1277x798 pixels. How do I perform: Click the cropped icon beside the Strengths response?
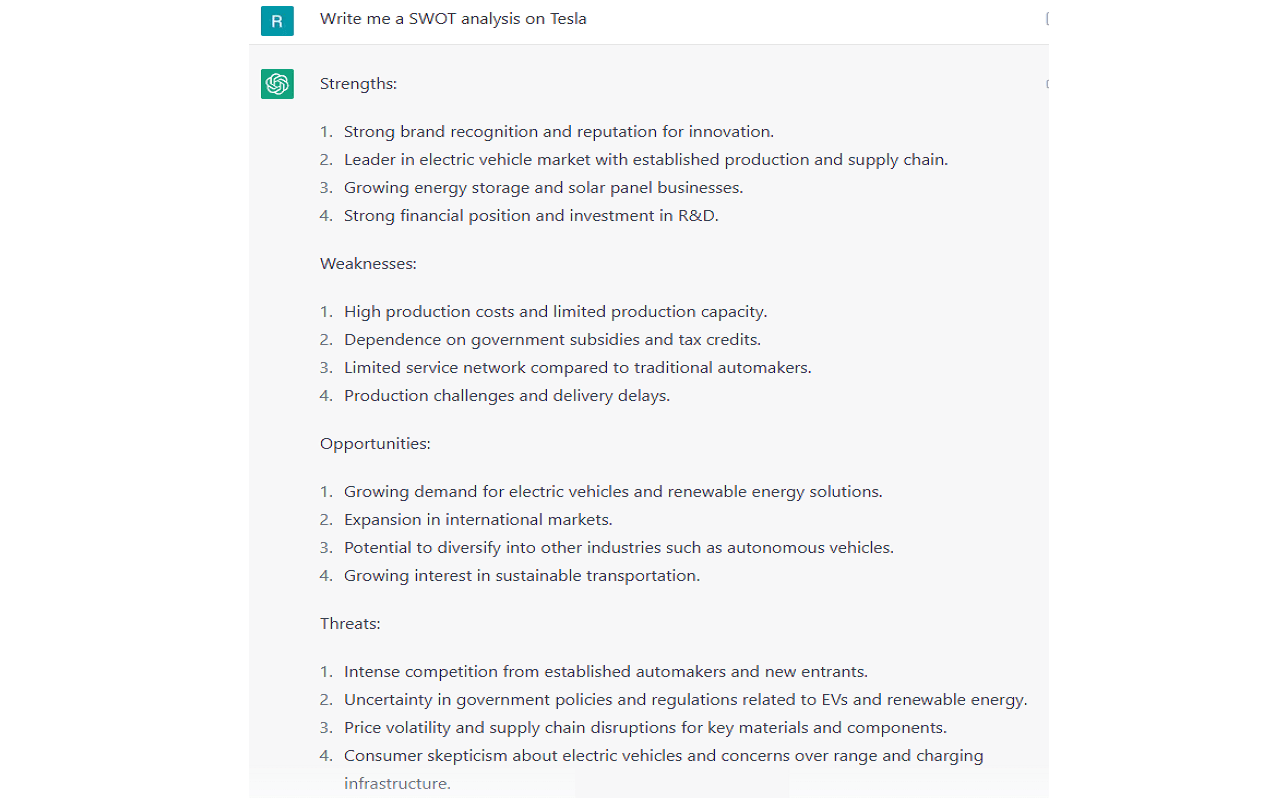1046,84
